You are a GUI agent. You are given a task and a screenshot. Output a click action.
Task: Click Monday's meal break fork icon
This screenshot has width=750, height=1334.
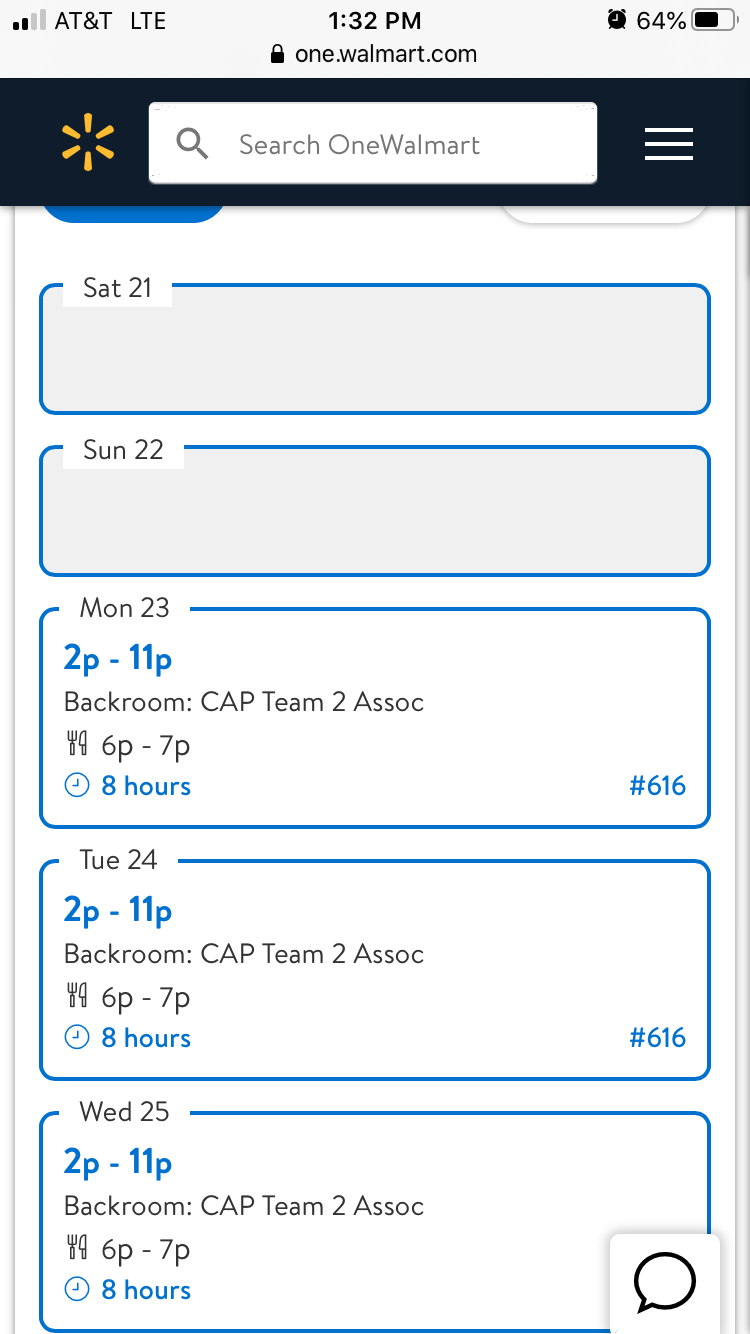coord(77,744)
